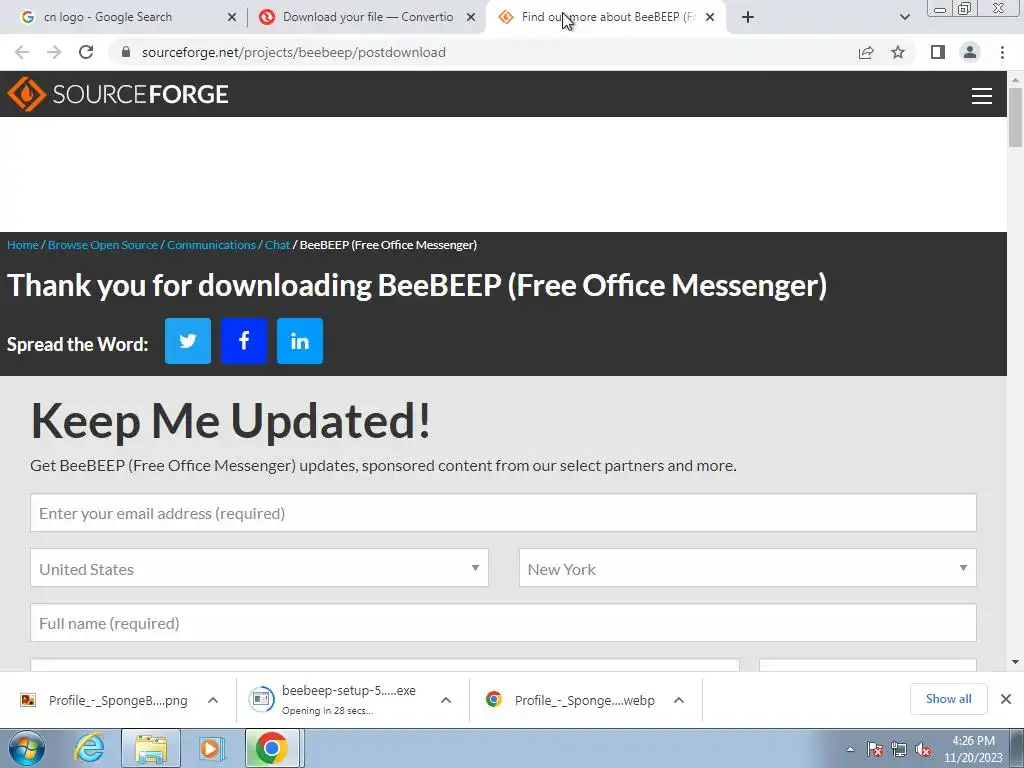Open Communications breadcrumb link
Viewport: 1024px width, 768px height.
pos(211,245)
